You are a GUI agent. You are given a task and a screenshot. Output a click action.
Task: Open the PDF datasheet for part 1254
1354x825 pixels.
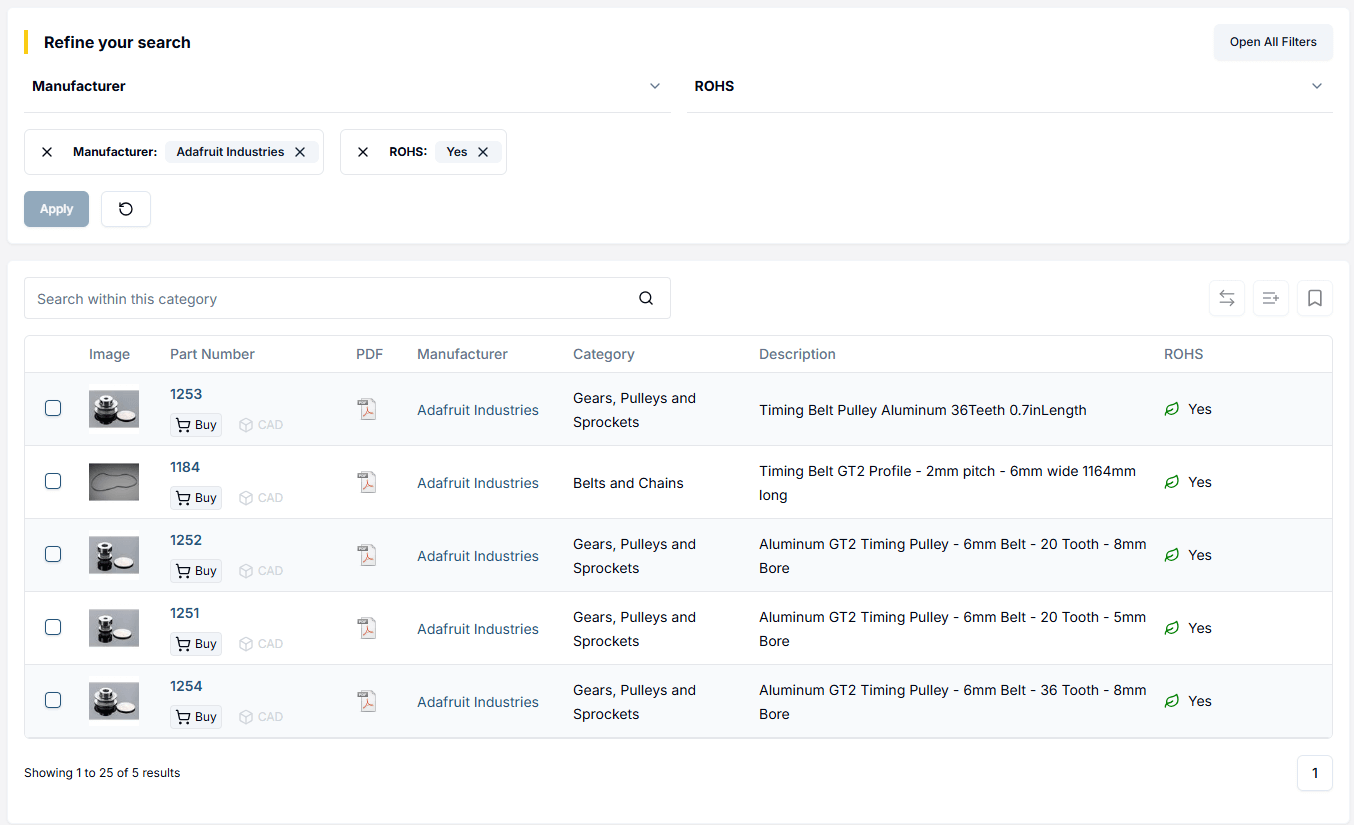click(x=367, y=701)
